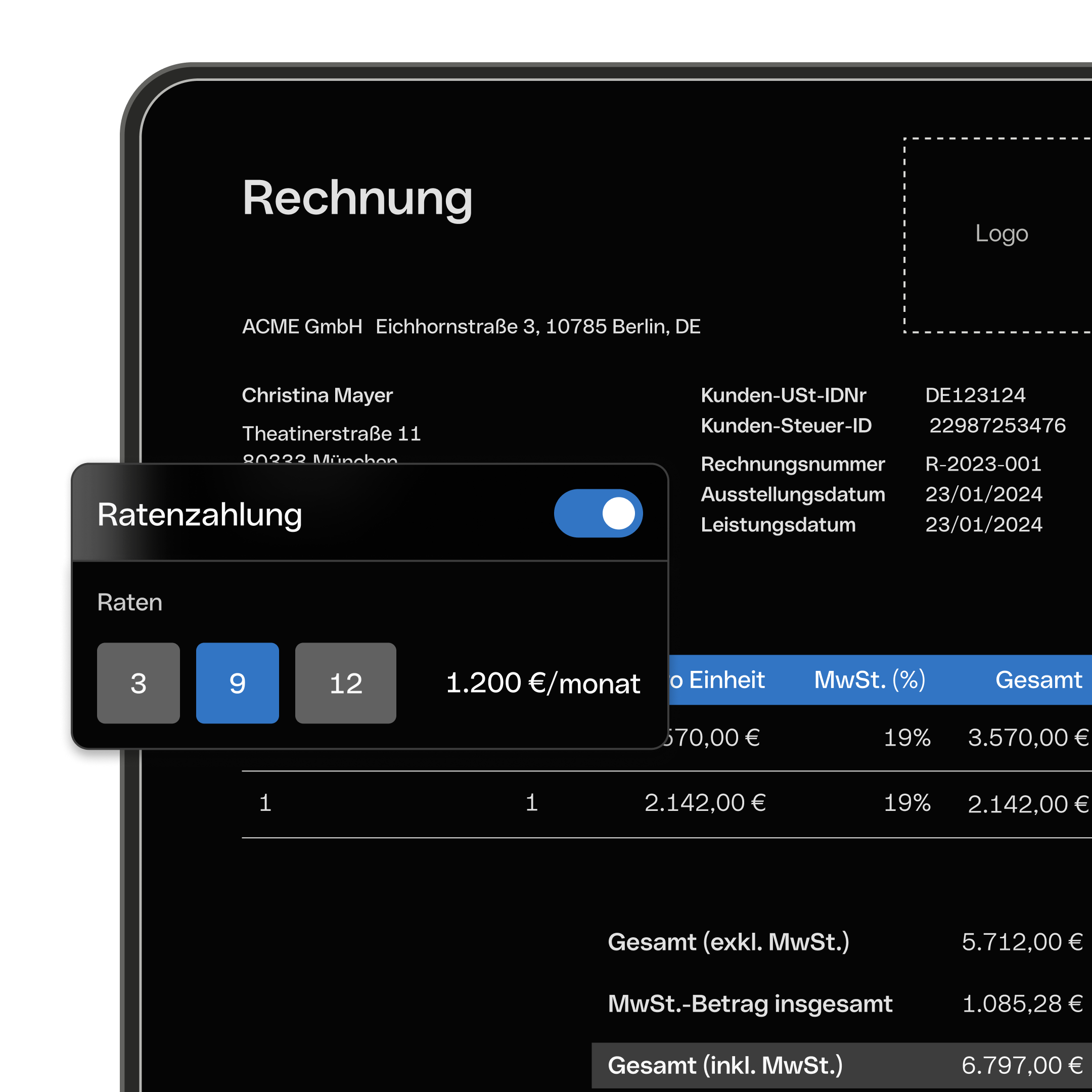Screen dimensions: 1092x1092
Task: Click Theatinerstraße 11 address field
Action: pyautogui.click(x=331, y=434)
